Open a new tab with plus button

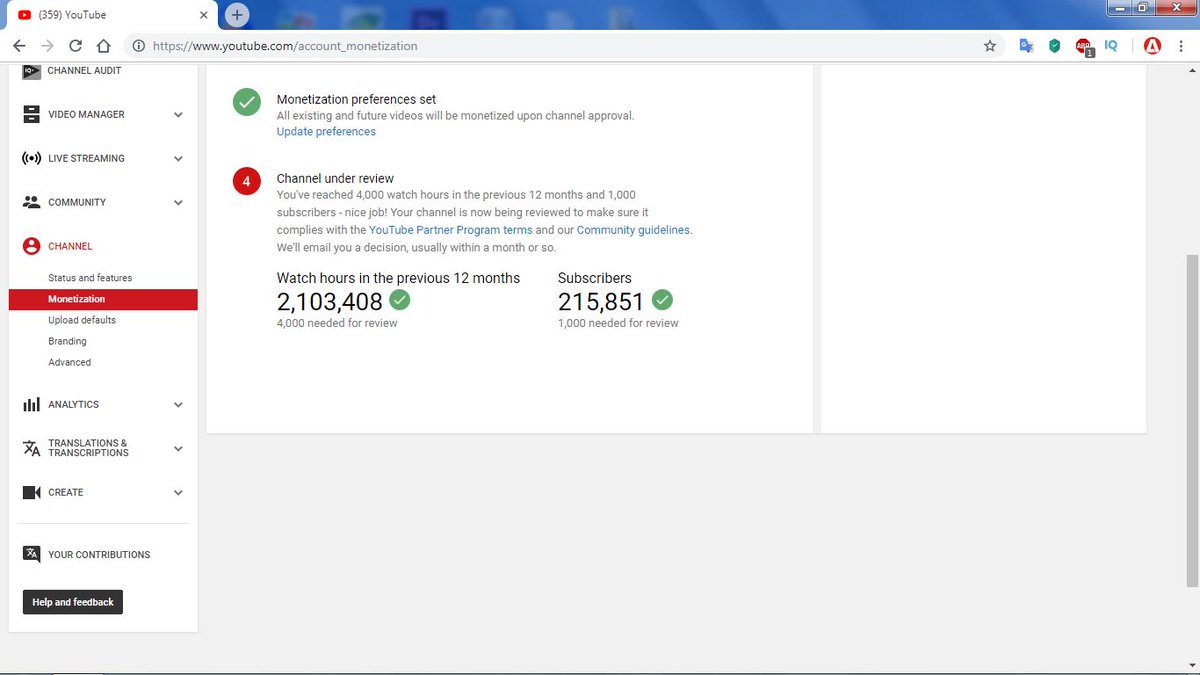click(x=237, y=15)
